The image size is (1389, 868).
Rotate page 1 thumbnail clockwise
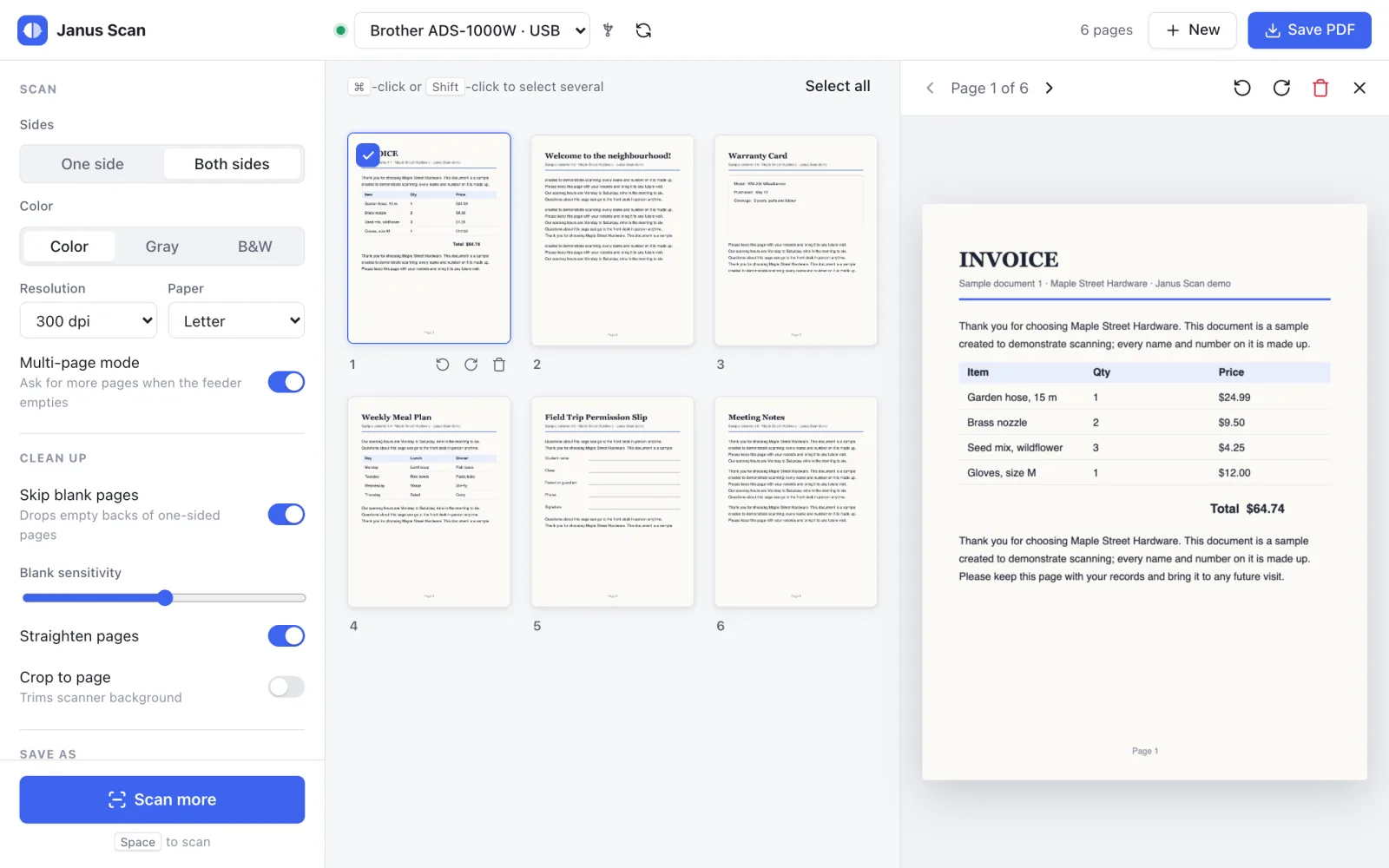click(x=471, y=365)
